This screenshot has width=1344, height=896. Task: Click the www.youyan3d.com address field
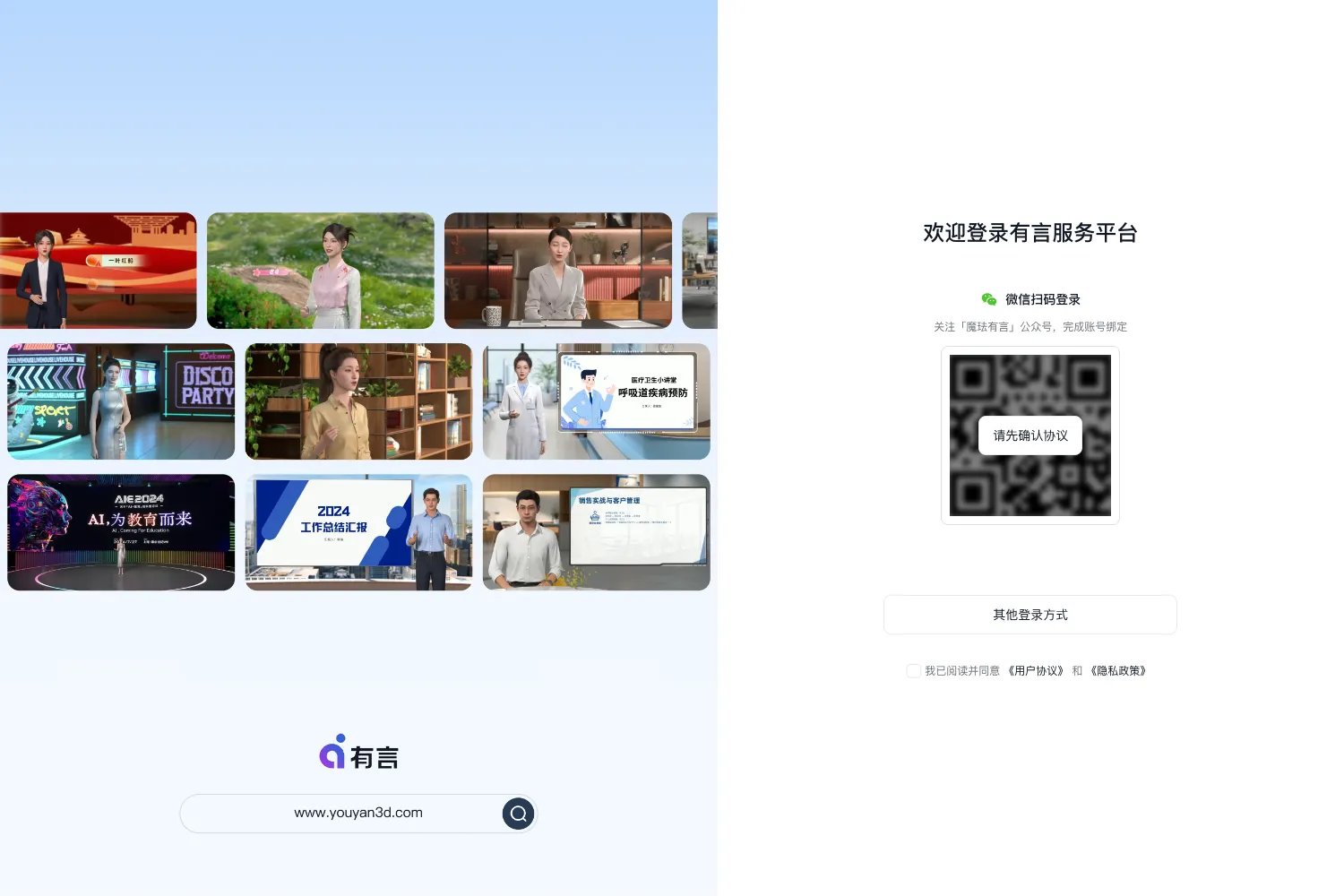click(x=358, y=814)
